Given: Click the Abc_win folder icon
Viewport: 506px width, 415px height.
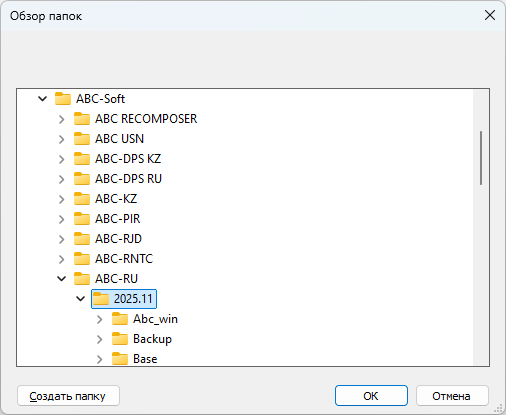Looking at the screenshot, I should [120, 319].
